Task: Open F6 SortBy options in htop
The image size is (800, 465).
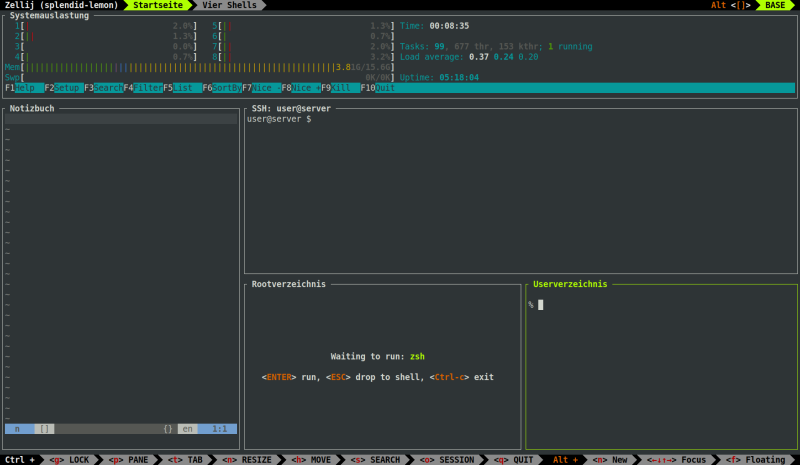Action: click(225, 88)
